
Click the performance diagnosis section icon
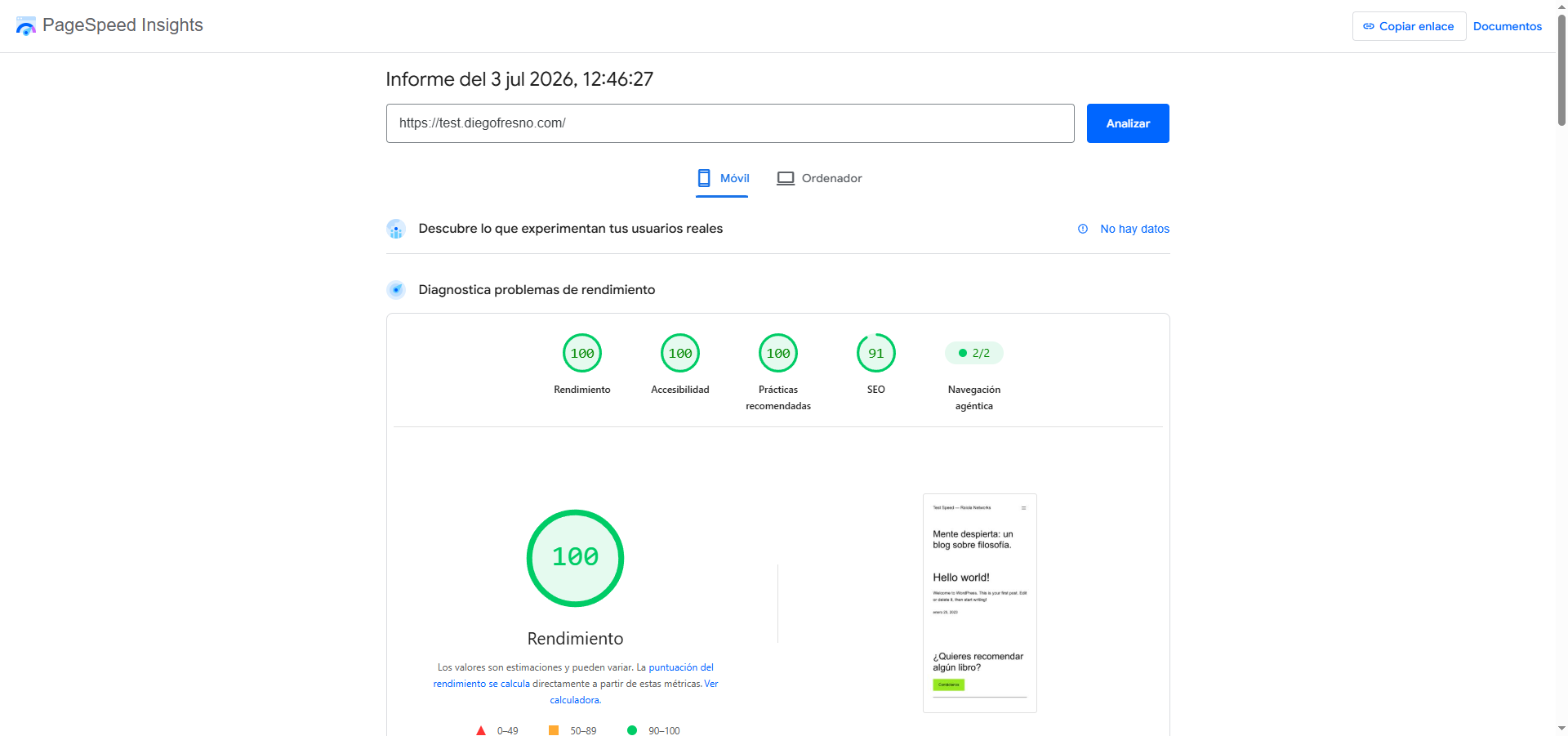pos(396,290)
